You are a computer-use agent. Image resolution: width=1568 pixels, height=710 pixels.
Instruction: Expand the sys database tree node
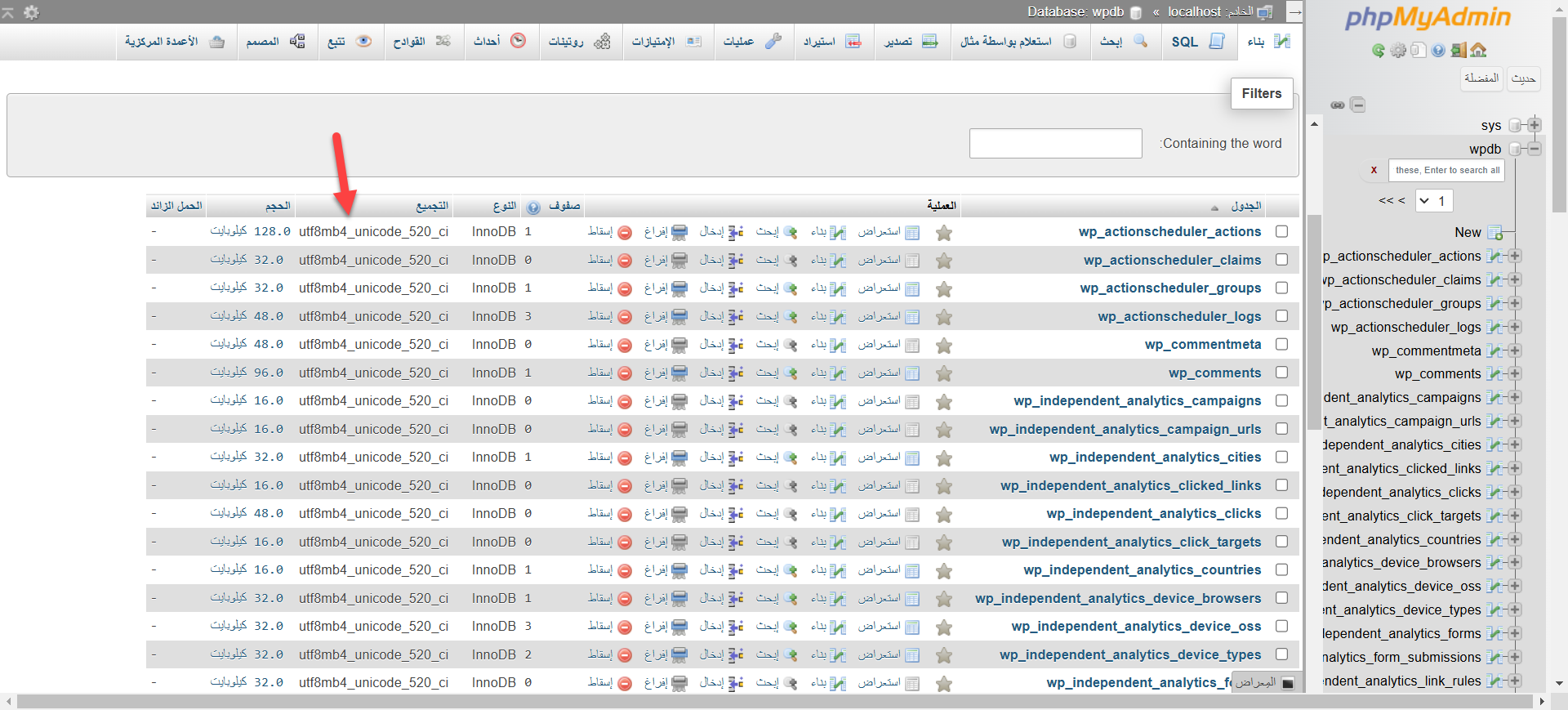click(1535, 125)
